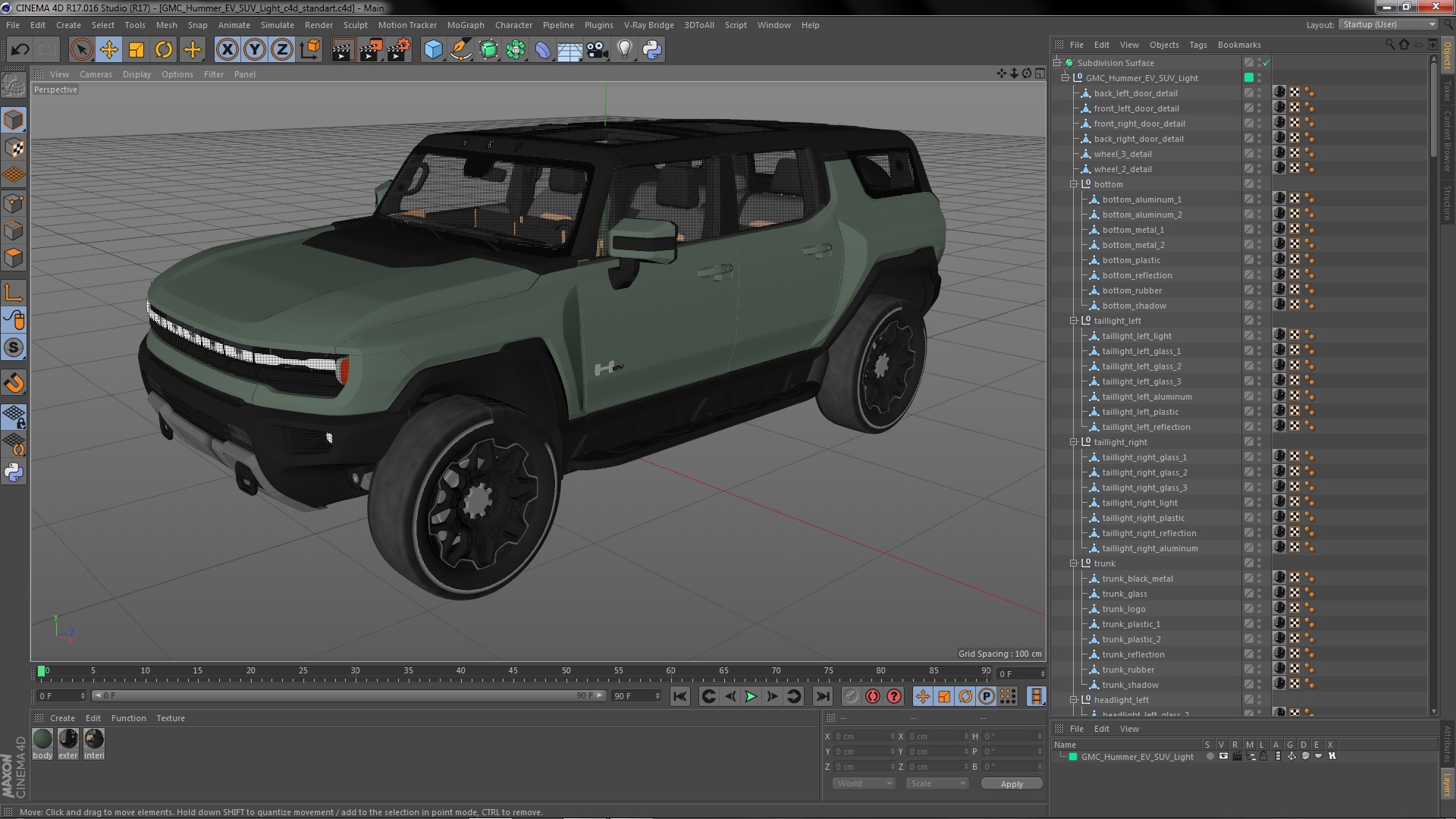Add a Cube primitive object
The height and width of the screenshot is (819, 1456).
(433, 50)
